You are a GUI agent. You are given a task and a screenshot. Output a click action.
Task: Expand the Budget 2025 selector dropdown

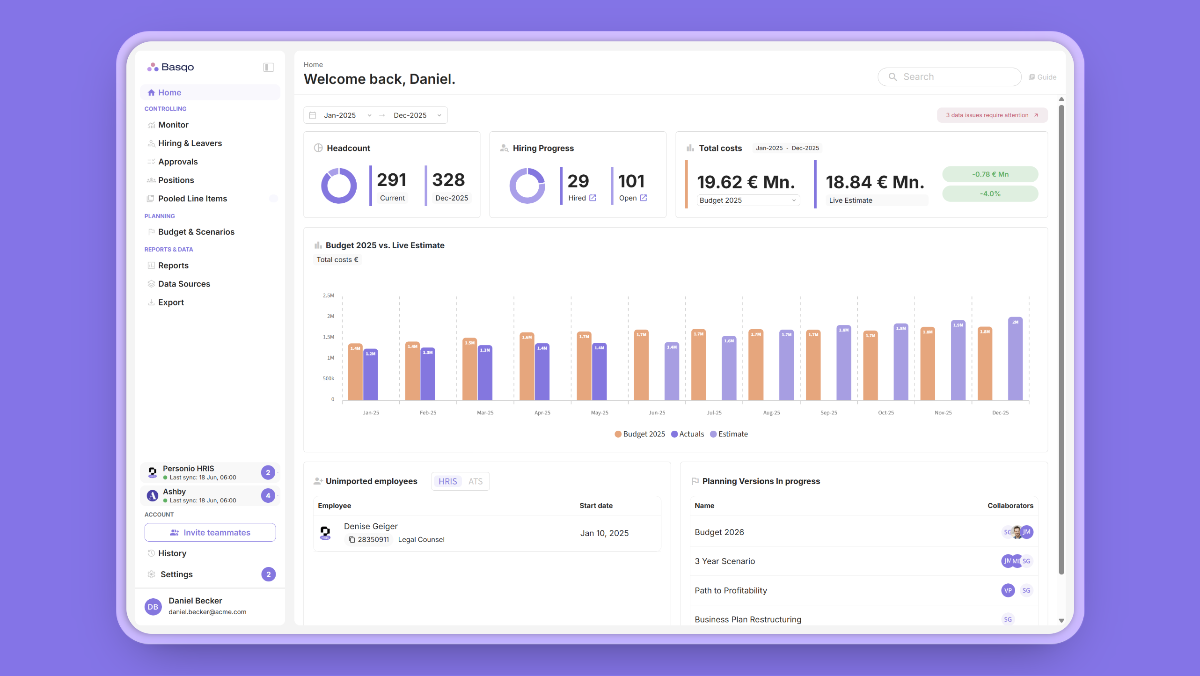click(x=748, y=200)
